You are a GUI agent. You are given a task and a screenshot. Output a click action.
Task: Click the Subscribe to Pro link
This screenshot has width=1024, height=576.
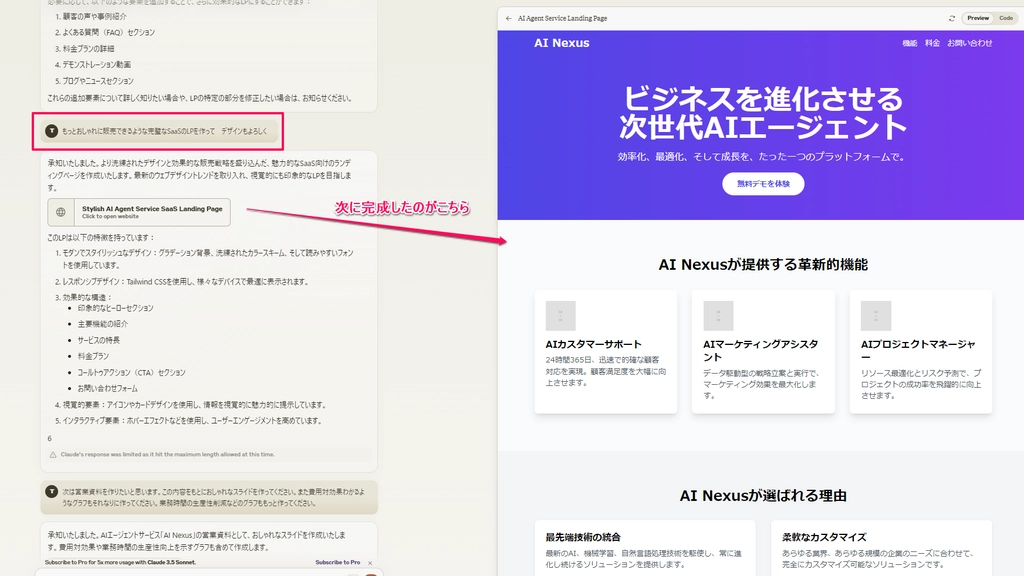[338, 562]
